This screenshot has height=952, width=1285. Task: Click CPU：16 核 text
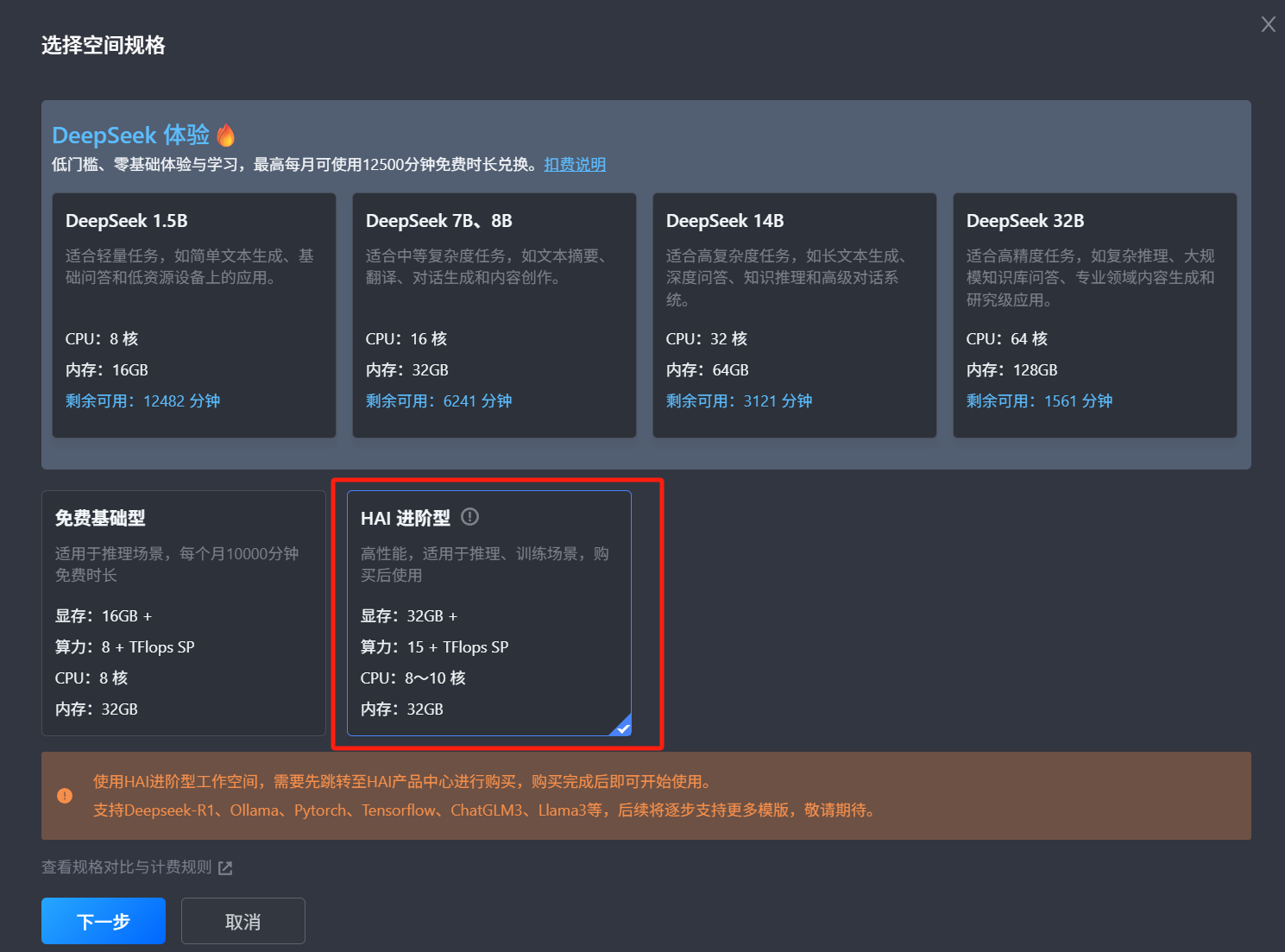pyautogui.click(x=406, y=338)
